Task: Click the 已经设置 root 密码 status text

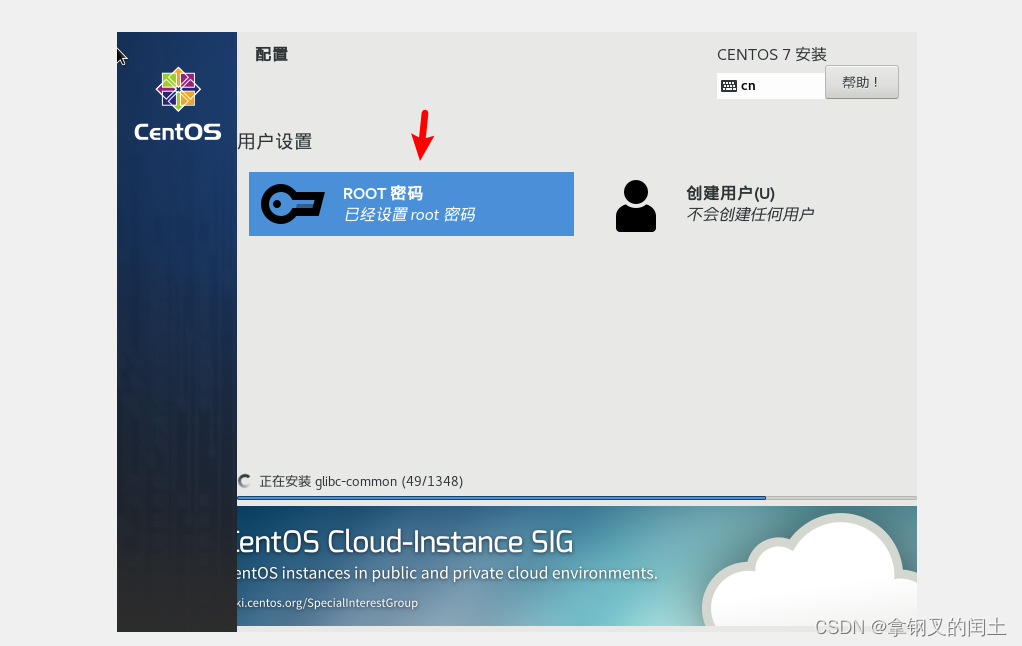Action: pyautogui.click(x=409, y=214)
